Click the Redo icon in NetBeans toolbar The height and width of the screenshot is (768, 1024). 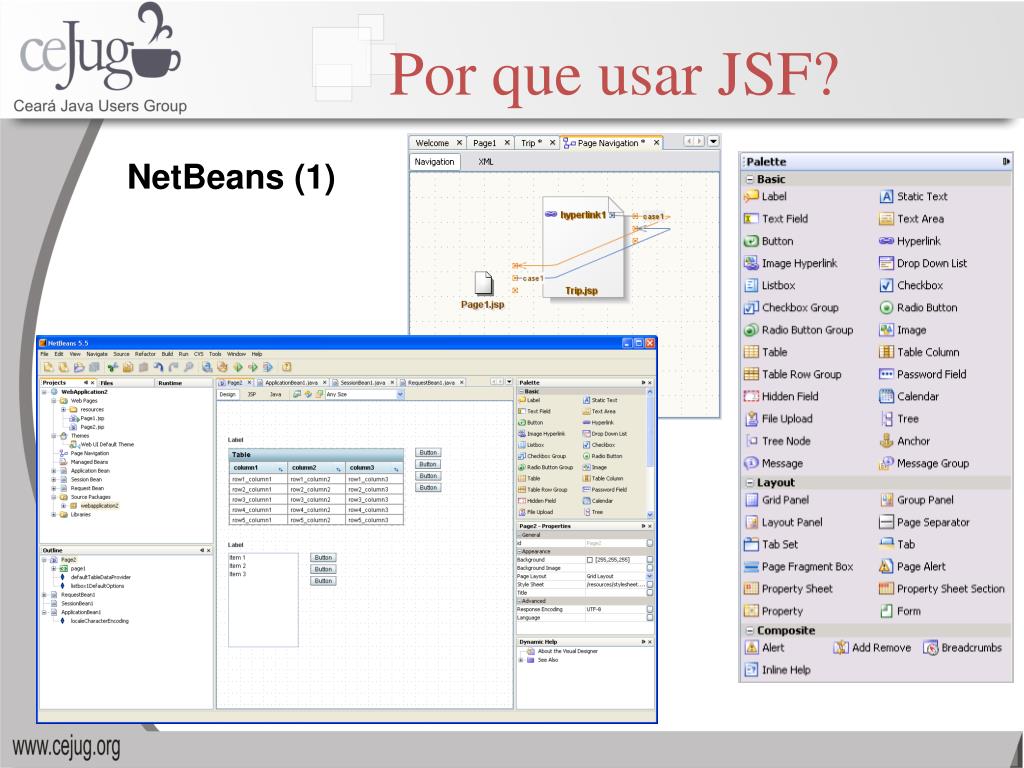coord(174,367)
